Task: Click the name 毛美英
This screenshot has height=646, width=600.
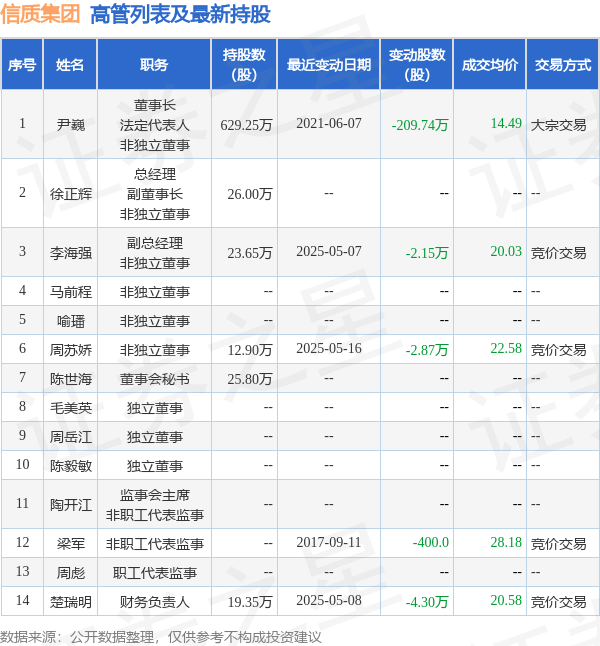Action: [x=70, y=408]
